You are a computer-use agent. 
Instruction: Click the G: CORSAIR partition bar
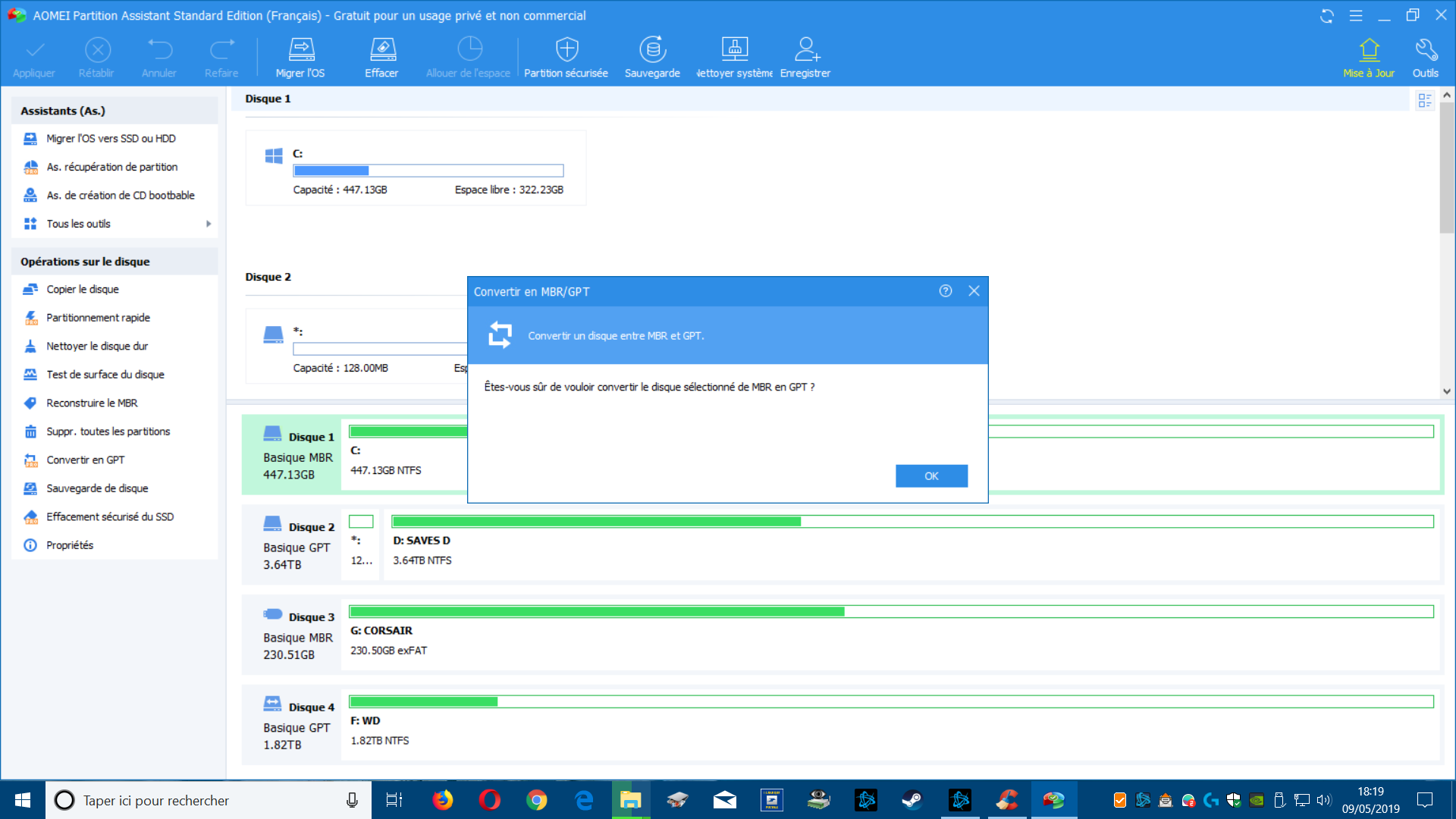click(x=890, y=611)
